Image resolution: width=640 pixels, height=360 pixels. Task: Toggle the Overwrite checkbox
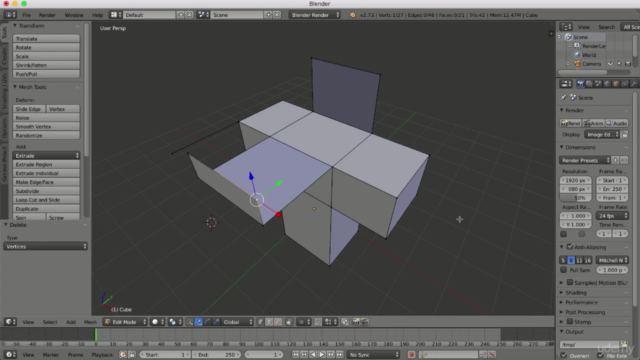(564, 356)
